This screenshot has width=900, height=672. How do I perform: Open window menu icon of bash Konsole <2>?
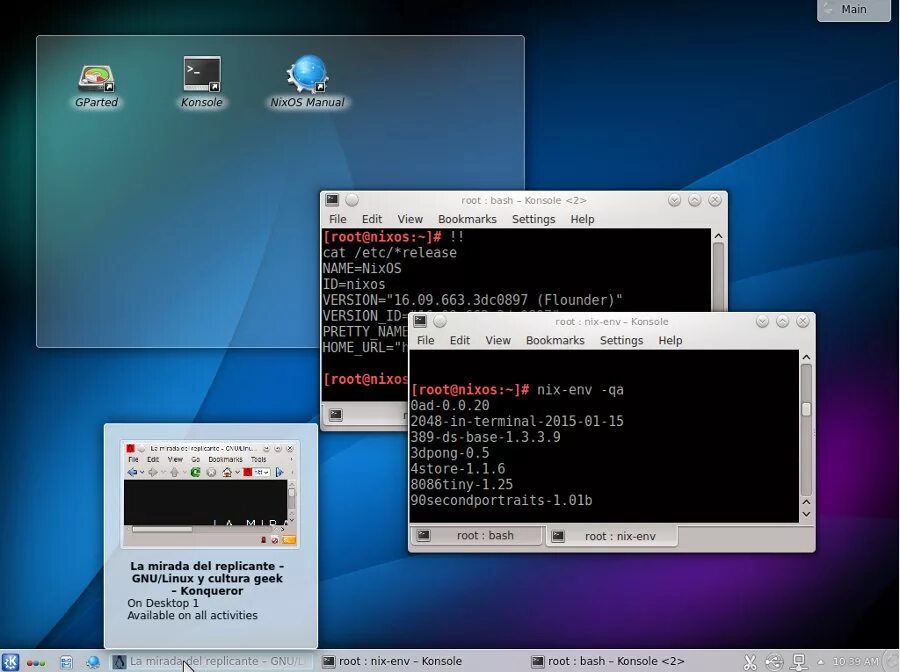(x=332, y=200)
